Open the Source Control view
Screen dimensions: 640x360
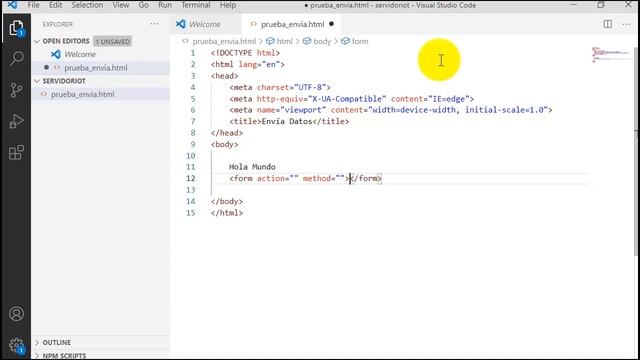pyautogui.click(x=16, y=90)
